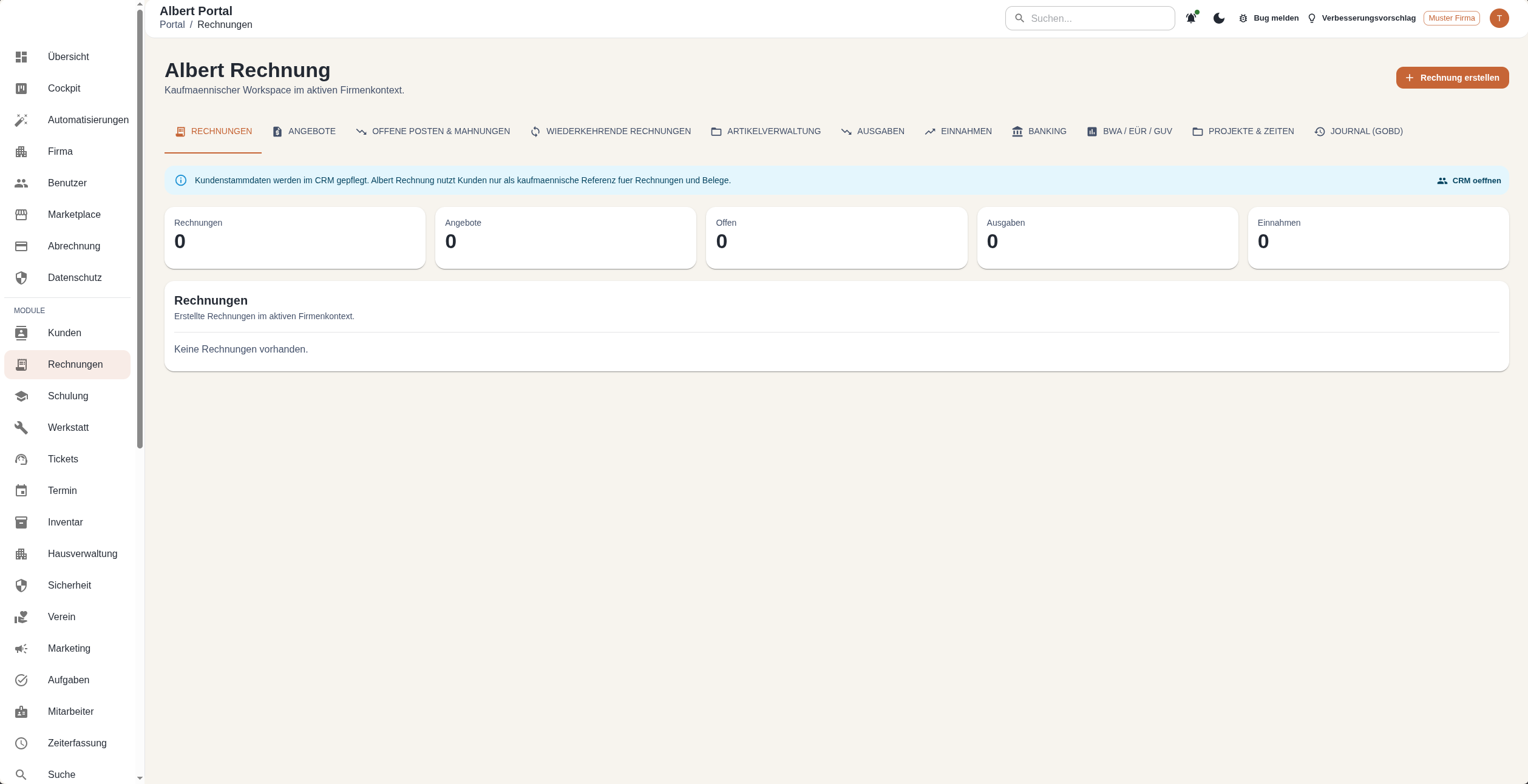The height and width of the screenshot is (784, 1528).
Task: Open the Einnahmen tab
Action: pos(958,132)
